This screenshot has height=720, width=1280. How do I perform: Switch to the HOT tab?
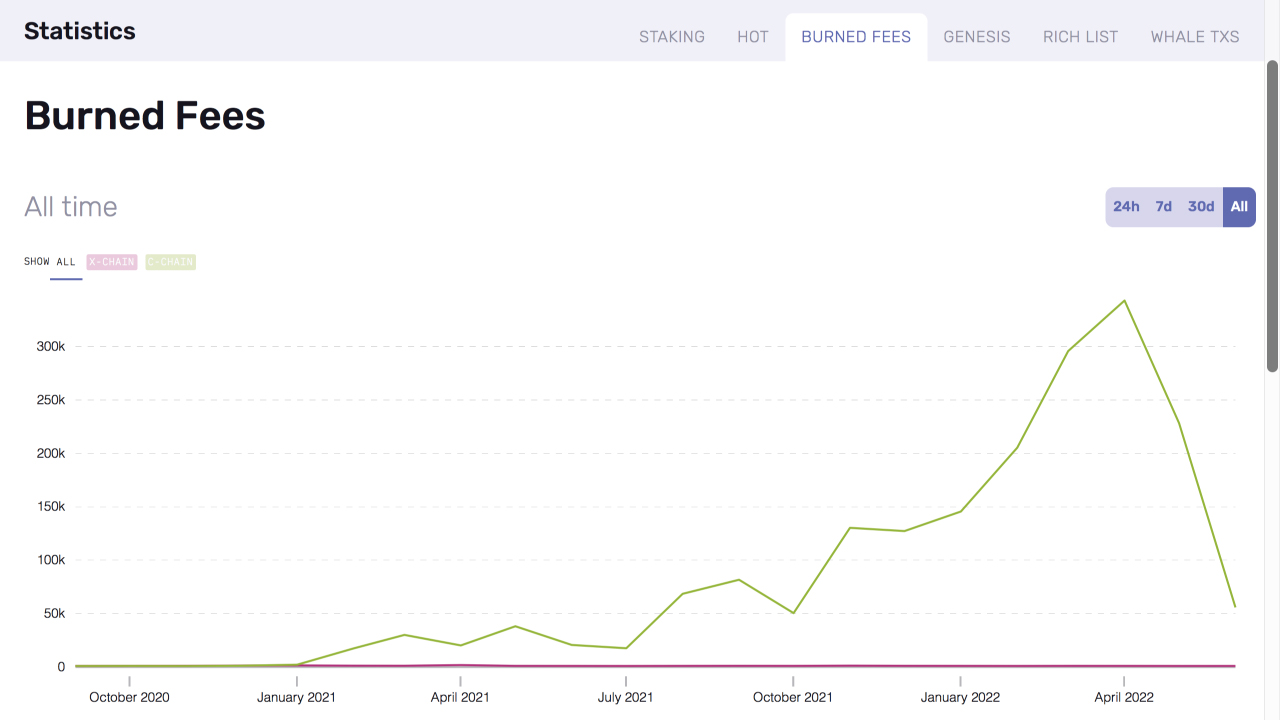click(x=753, y=37)
